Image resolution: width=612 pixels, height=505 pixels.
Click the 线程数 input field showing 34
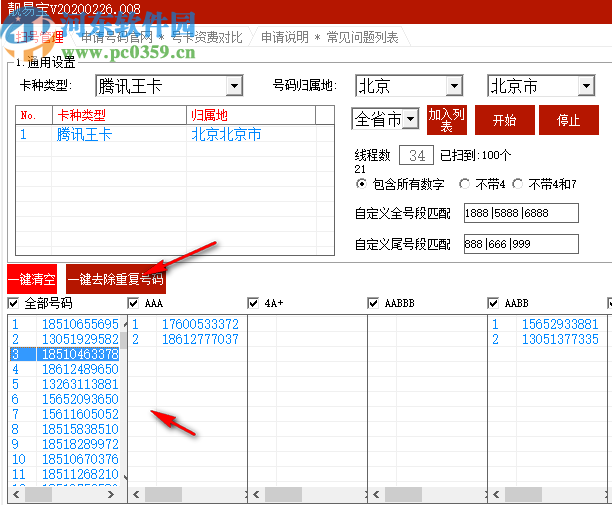pyautogui.click(x=416, y=155)
